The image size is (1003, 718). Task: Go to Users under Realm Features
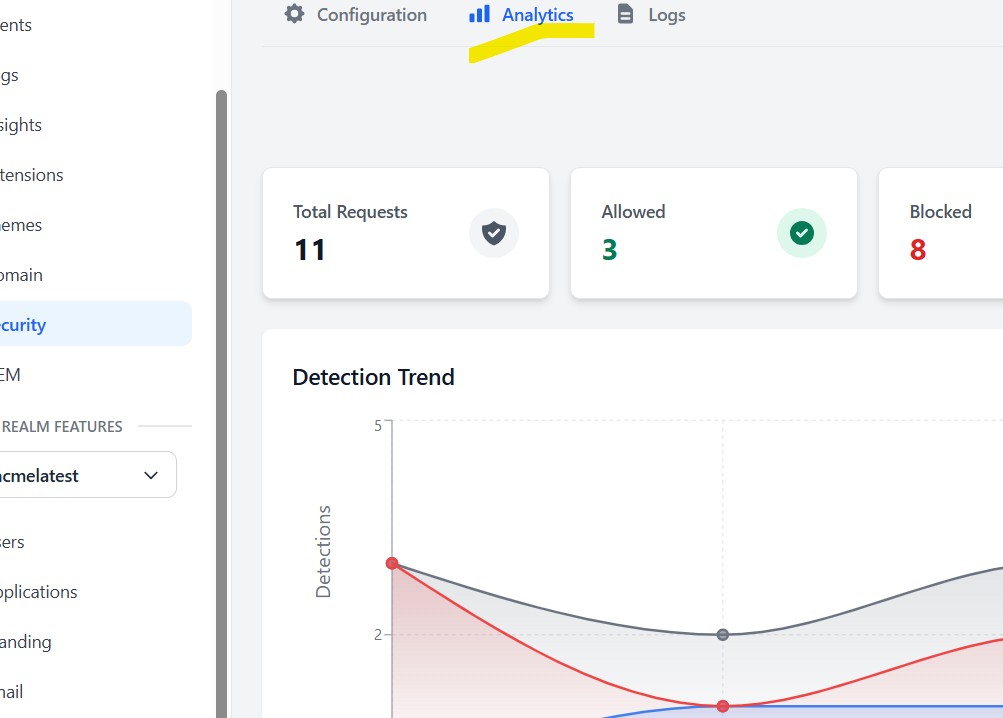(13, 542)
